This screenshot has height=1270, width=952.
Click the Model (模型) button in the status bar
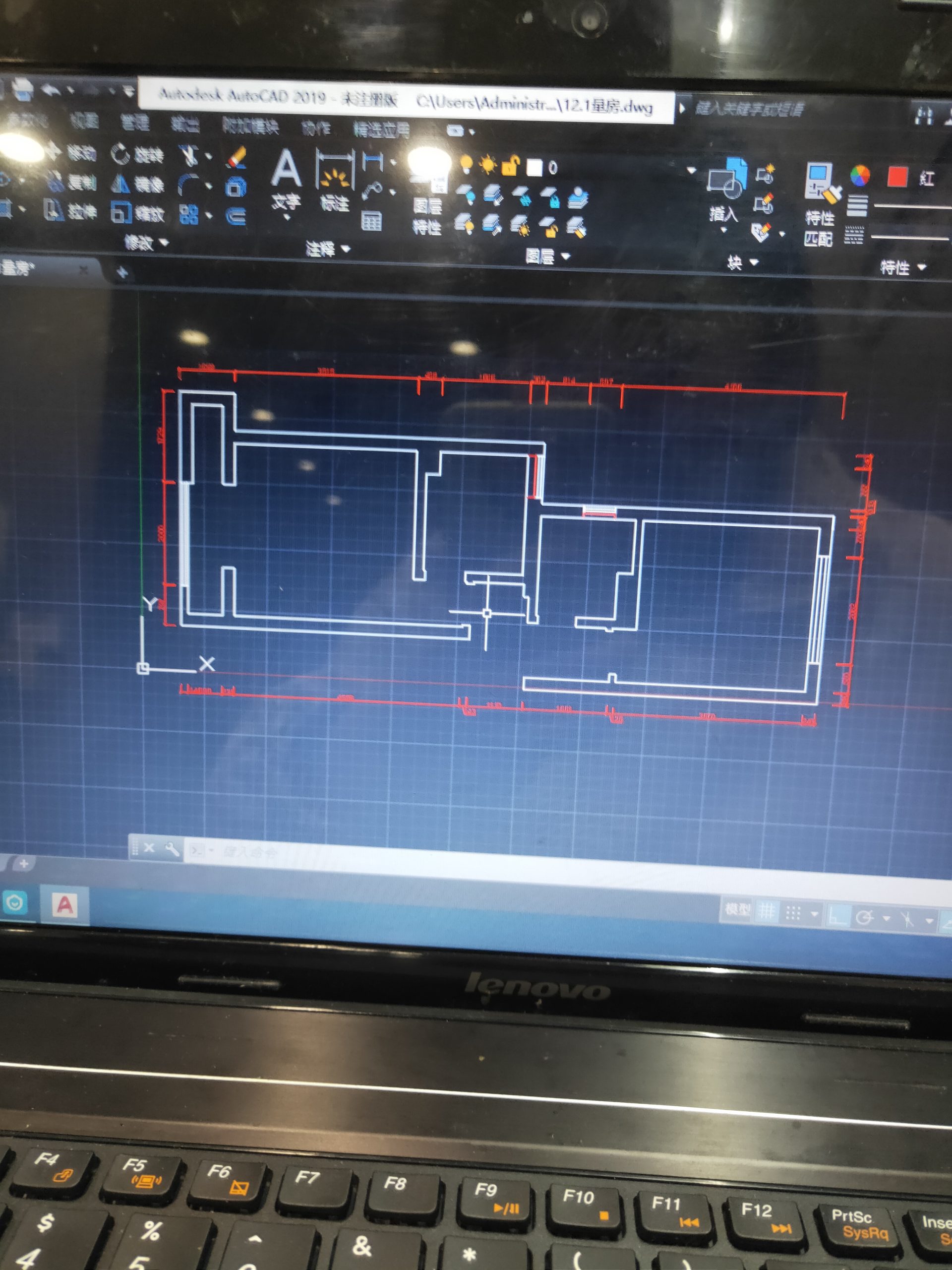point(737,909)
